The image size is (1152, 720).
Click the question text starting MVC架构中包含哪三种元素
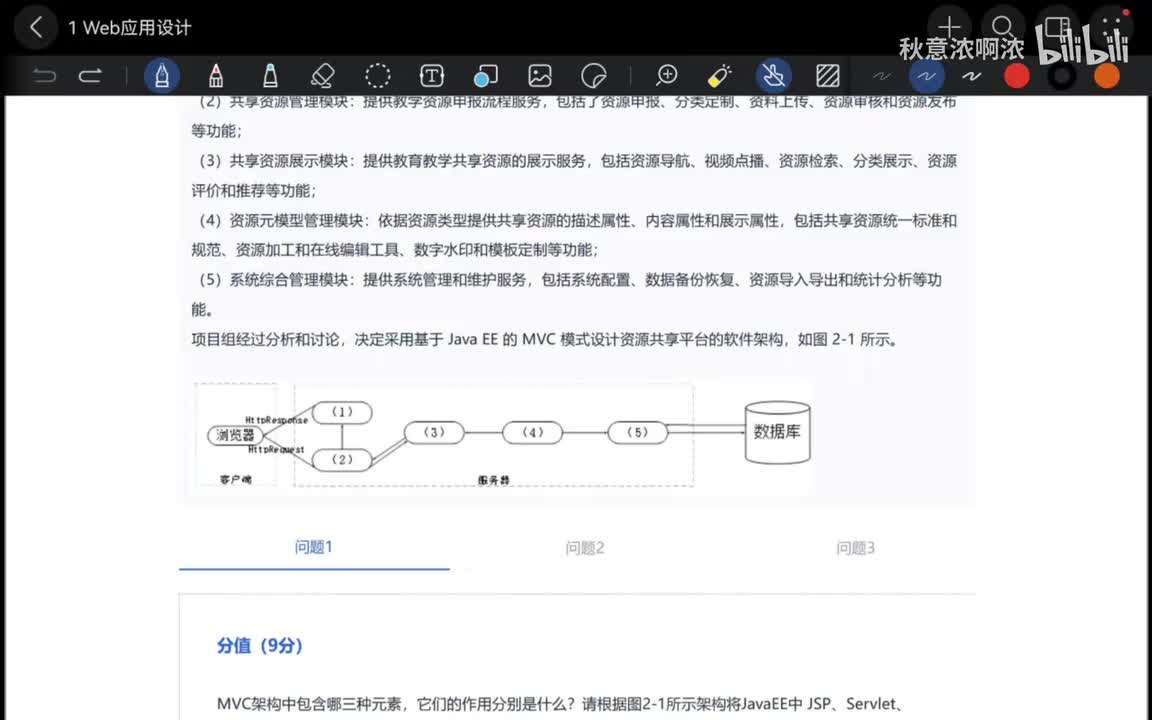tap(561, 704)
